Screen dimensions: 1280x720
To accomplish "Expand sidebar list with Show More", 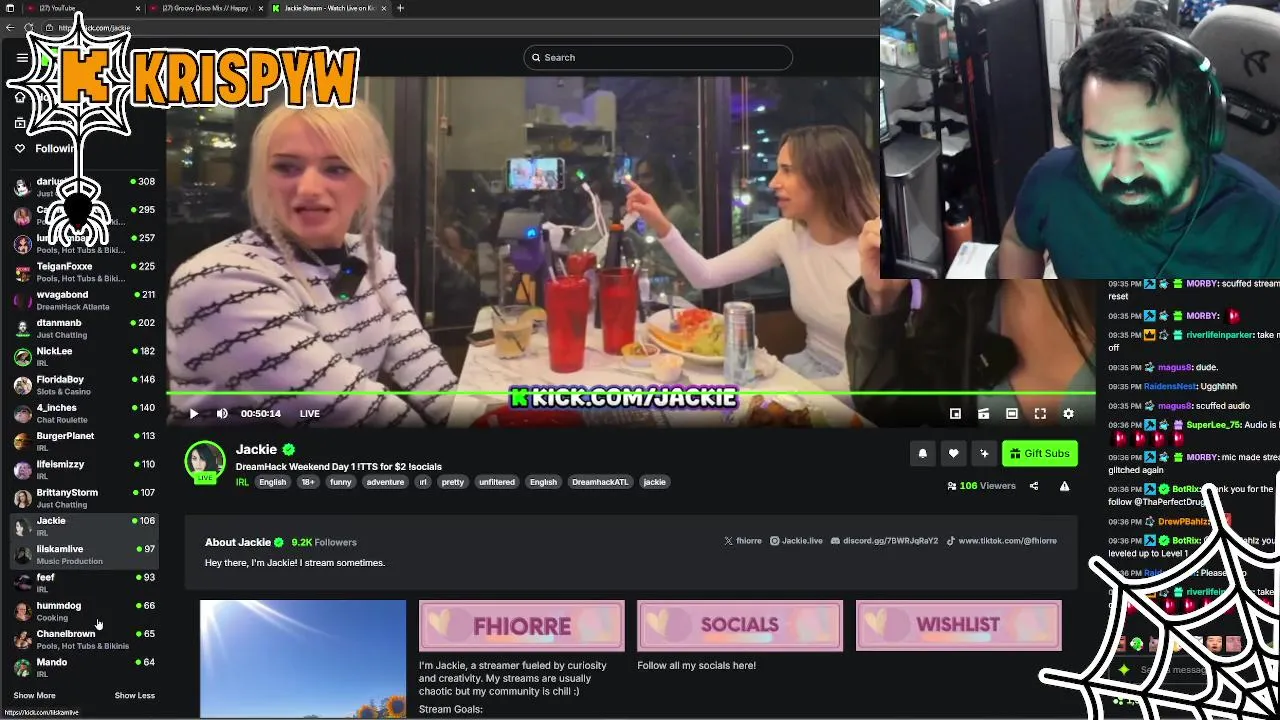I will (34, 695).
